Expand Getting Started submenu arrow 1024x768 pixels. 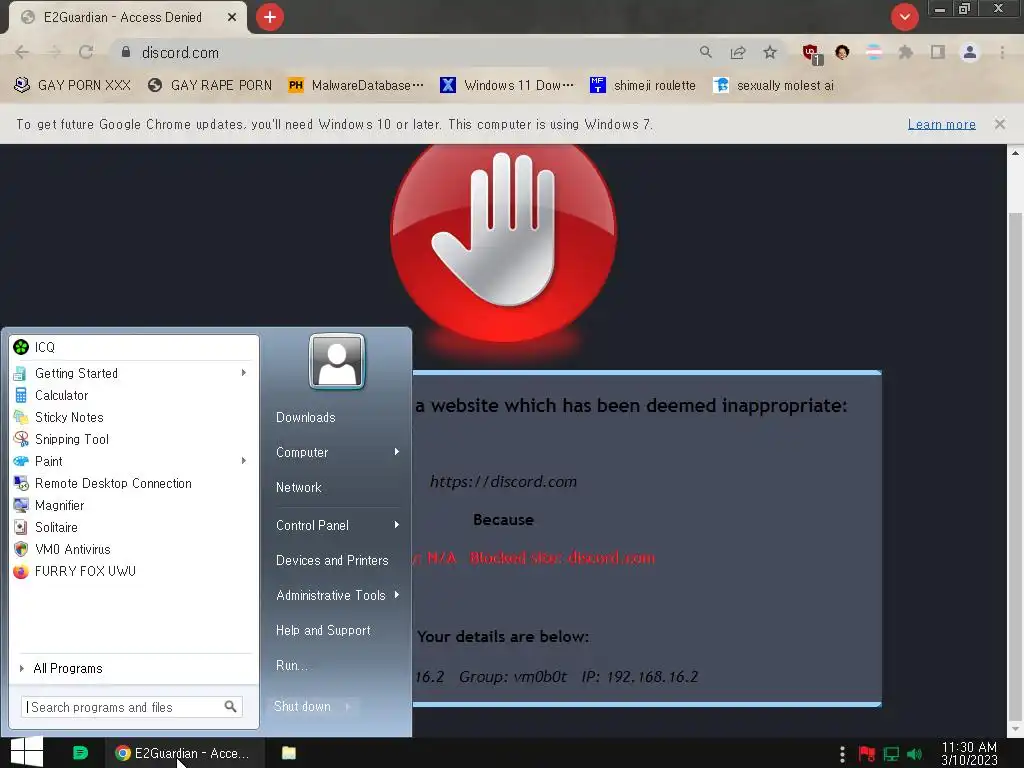click(244, 373)
